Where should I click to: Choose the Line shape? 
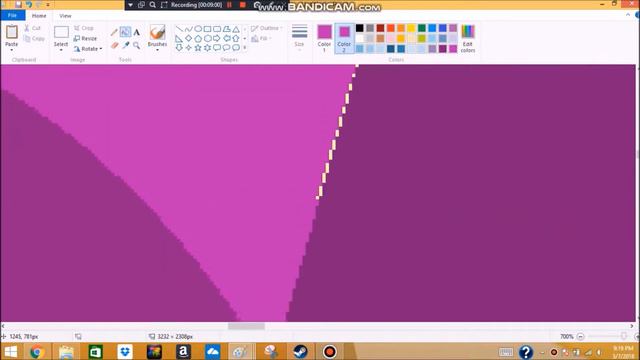pyautogui.click(x=179, y=29)
